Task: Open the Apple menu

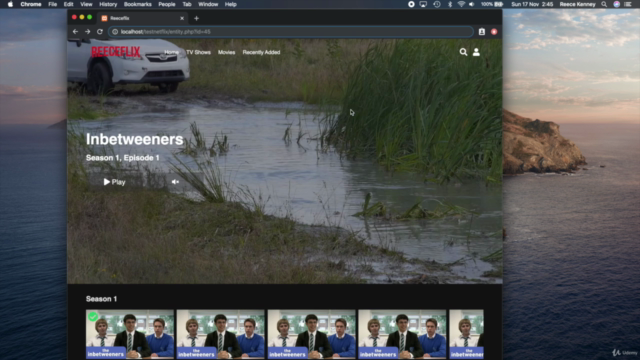Action: coord(10,4)
